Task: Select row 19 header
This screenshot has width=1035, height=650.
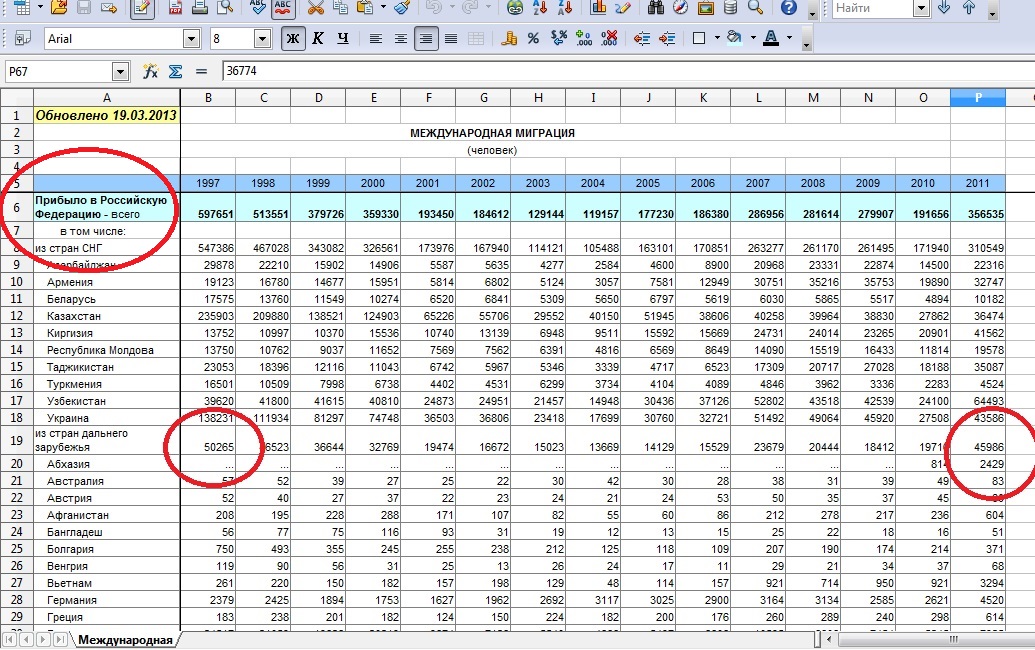Action: (x=16, y=438)
